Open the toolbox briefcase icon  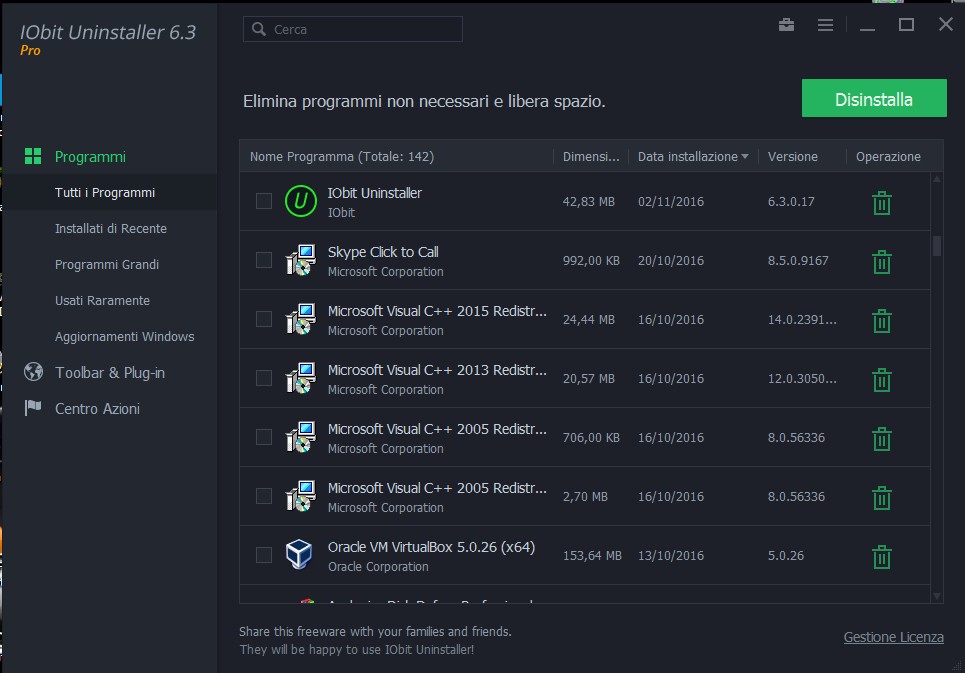786,25
